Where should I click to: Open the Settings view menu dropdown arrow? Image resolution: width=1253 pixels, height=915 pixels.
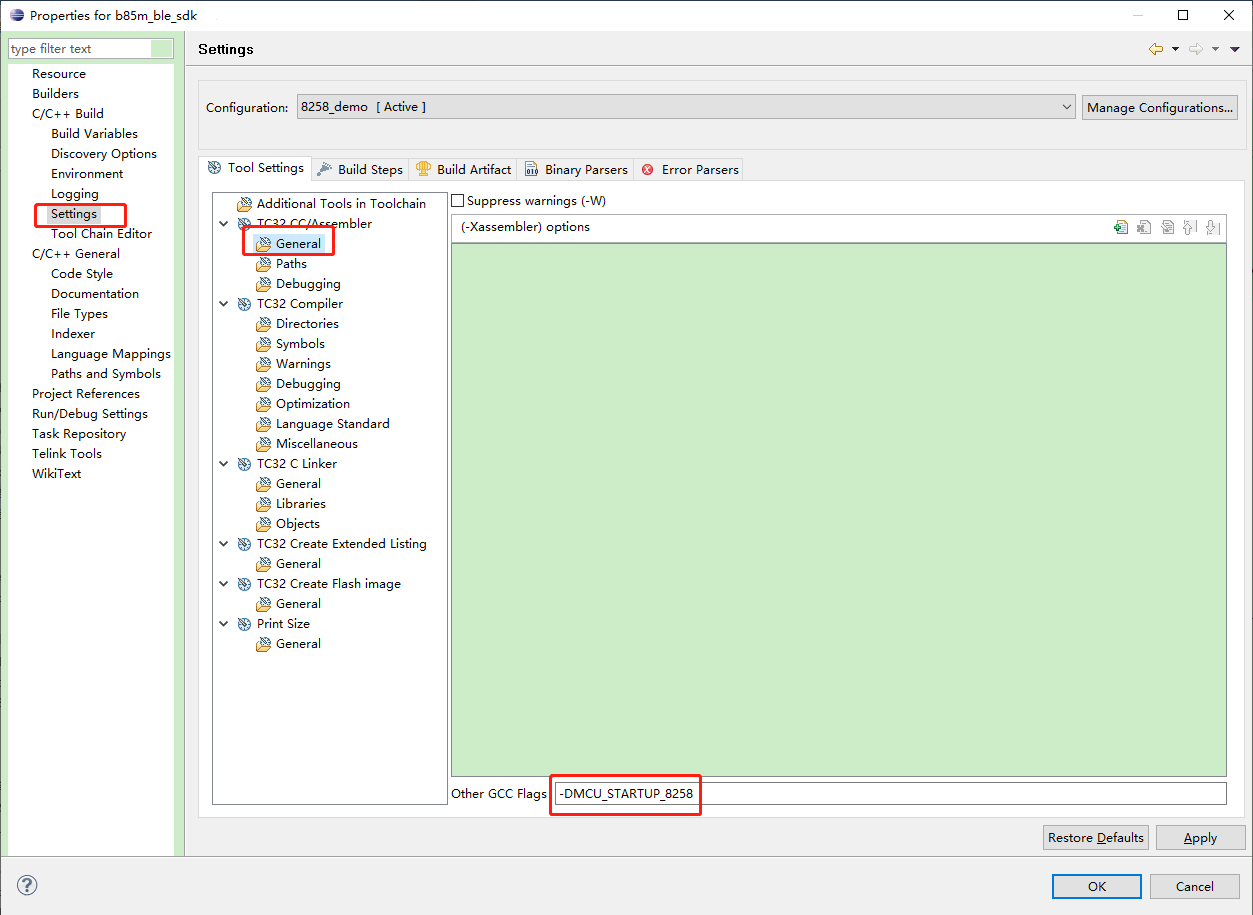1236,49
